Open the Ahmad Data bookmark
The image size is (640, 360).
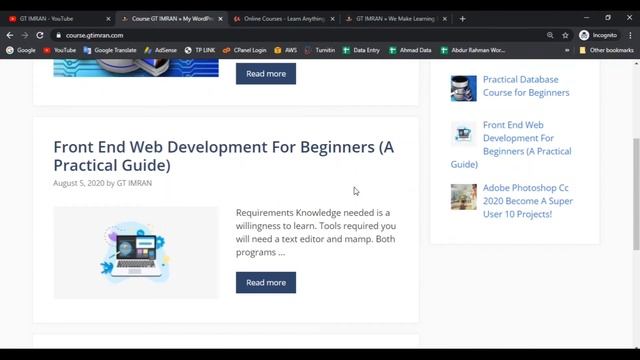pyautogui.click(x=410, y=50)
